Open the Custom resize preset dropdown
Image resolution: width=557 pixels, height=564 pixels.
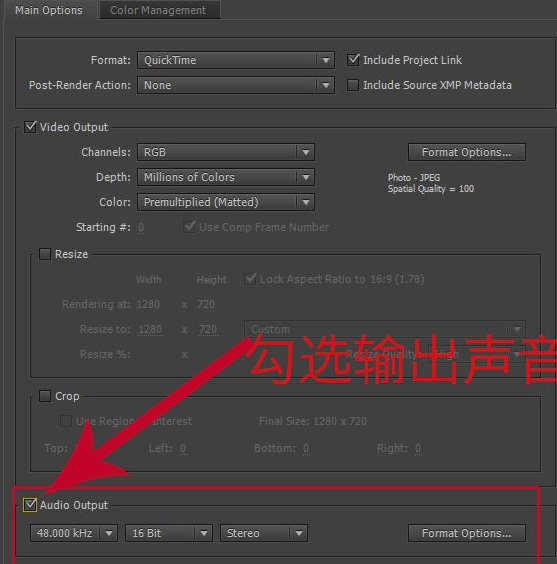[385, 329]
